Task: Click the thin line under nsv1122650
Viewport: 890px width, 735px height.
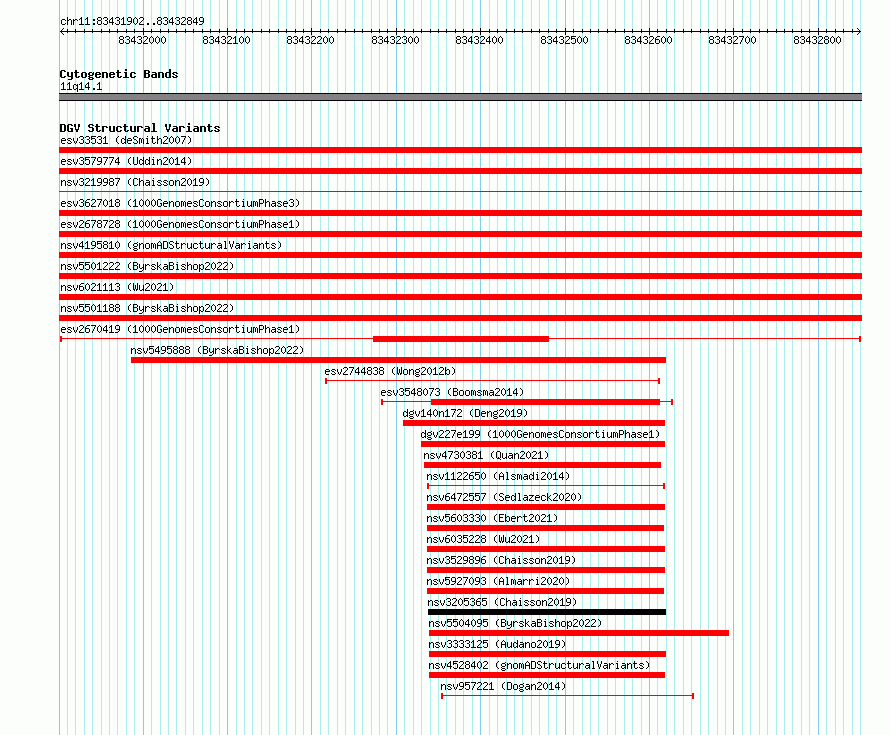Action: [x=545, y=486]
